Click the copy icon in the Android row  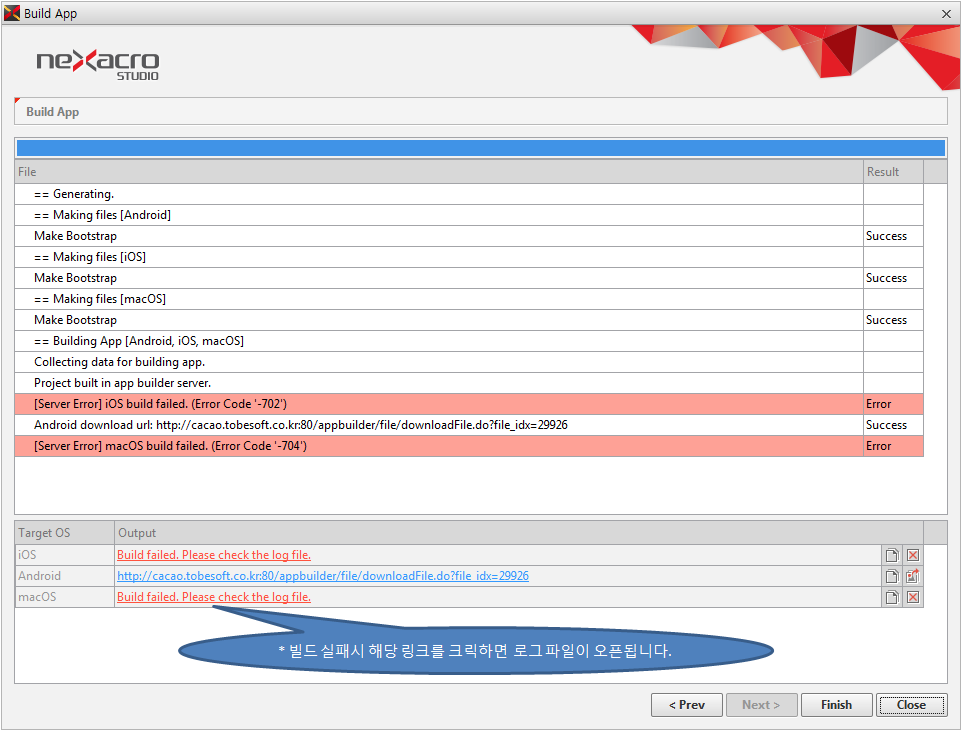891,576
